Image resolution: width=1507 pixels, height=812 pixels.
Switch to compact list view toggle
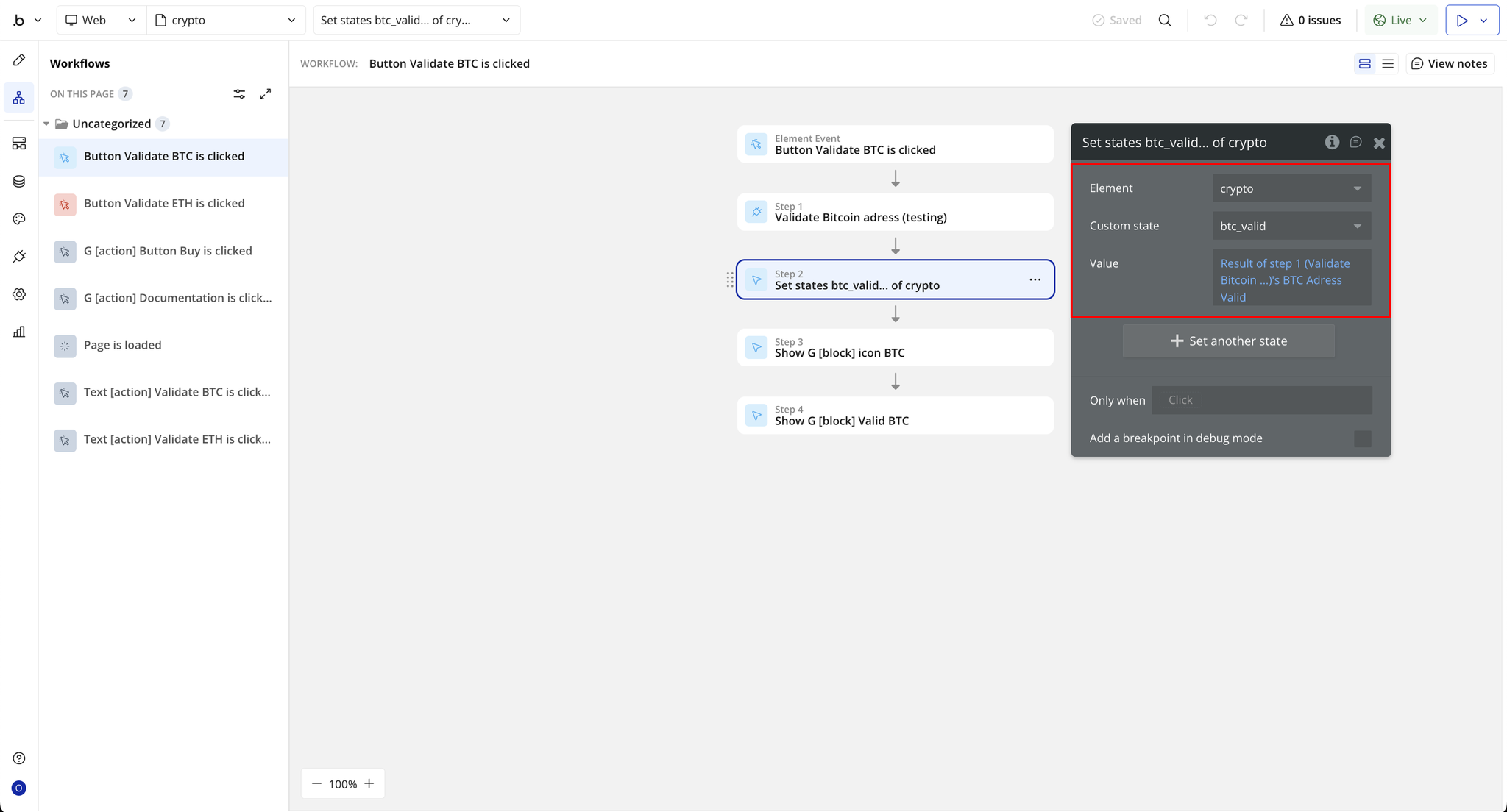pos(1388,64)
